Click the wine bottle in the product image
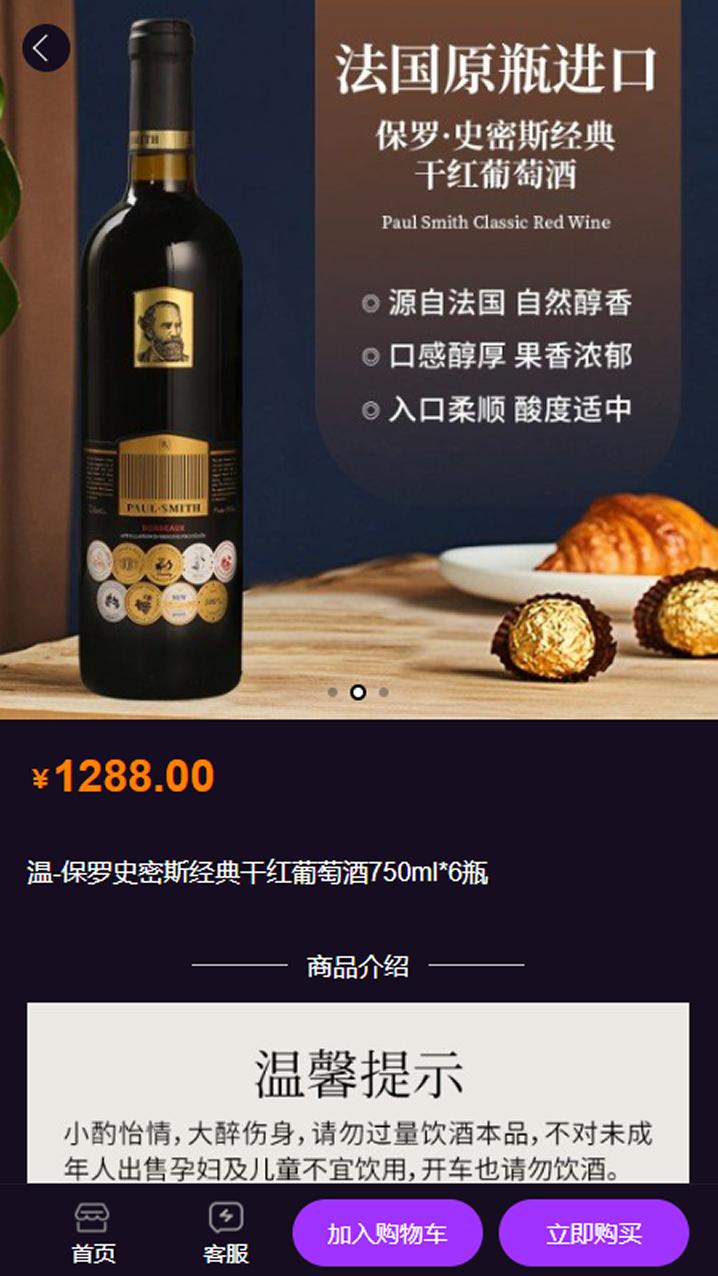718x1276 pixels. tap(162, 360)
